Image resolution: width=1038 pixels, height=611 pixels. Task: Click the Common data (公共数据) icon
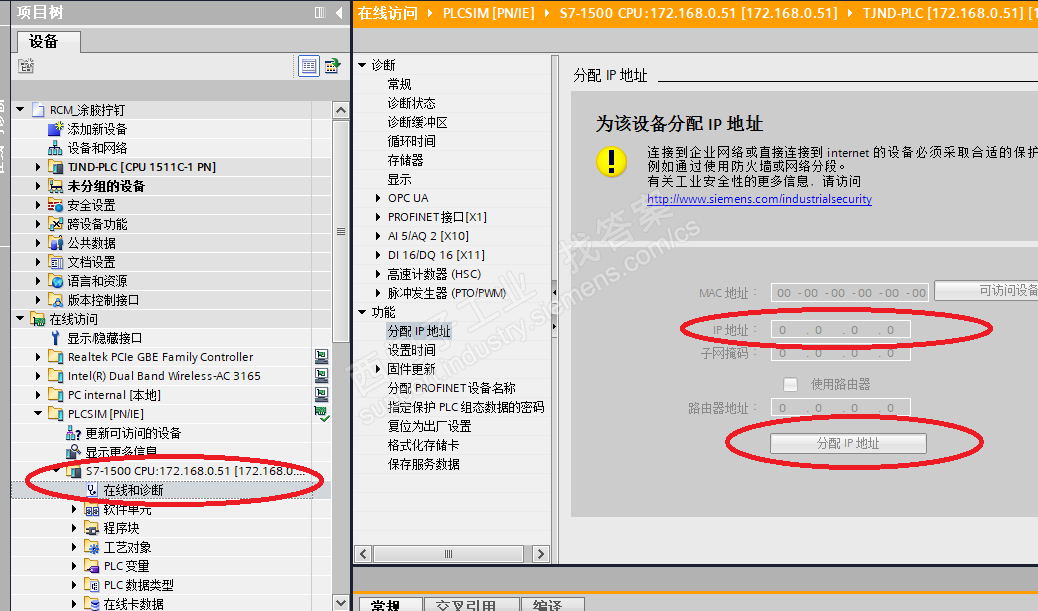(56, 243)
